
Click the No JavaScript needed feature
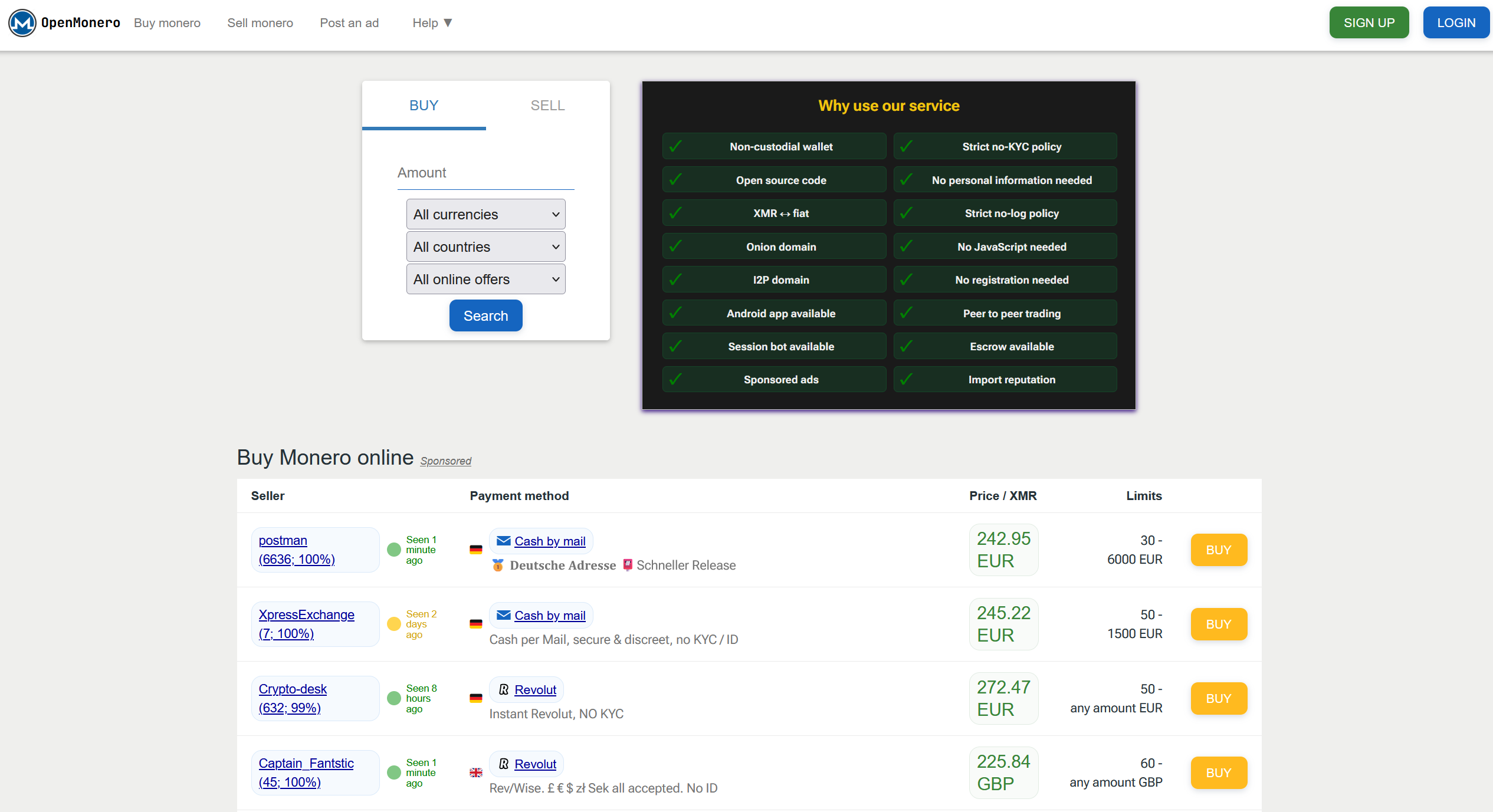click(1005, 246)
